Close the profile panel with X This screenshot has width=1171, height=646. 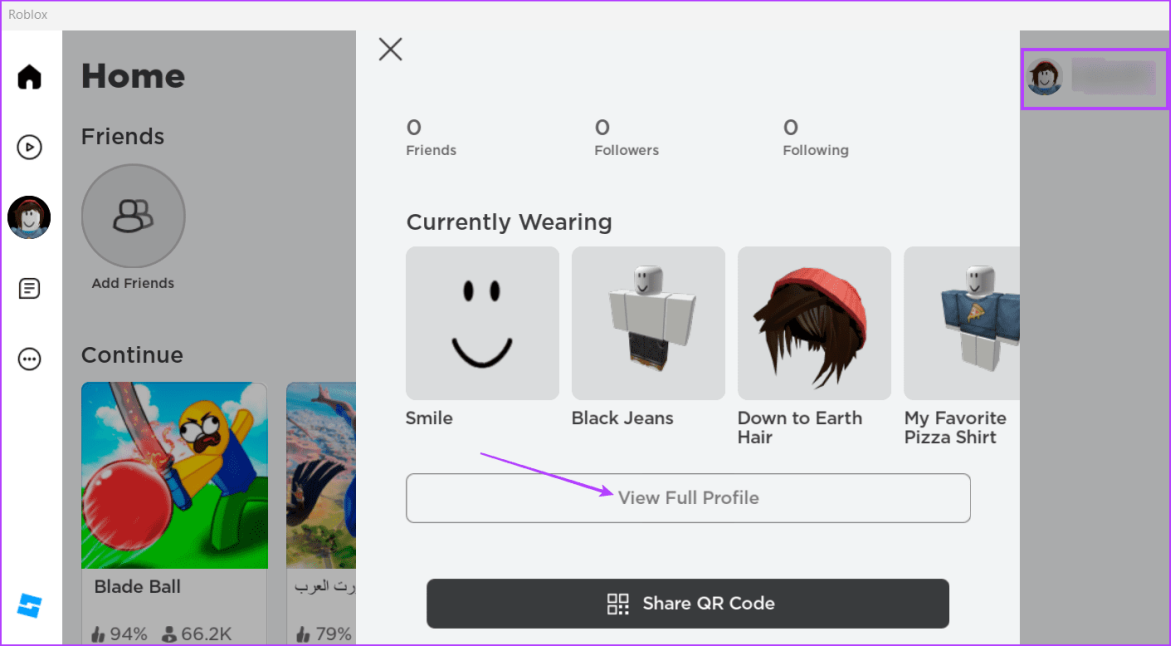click(x=390, y=49)
